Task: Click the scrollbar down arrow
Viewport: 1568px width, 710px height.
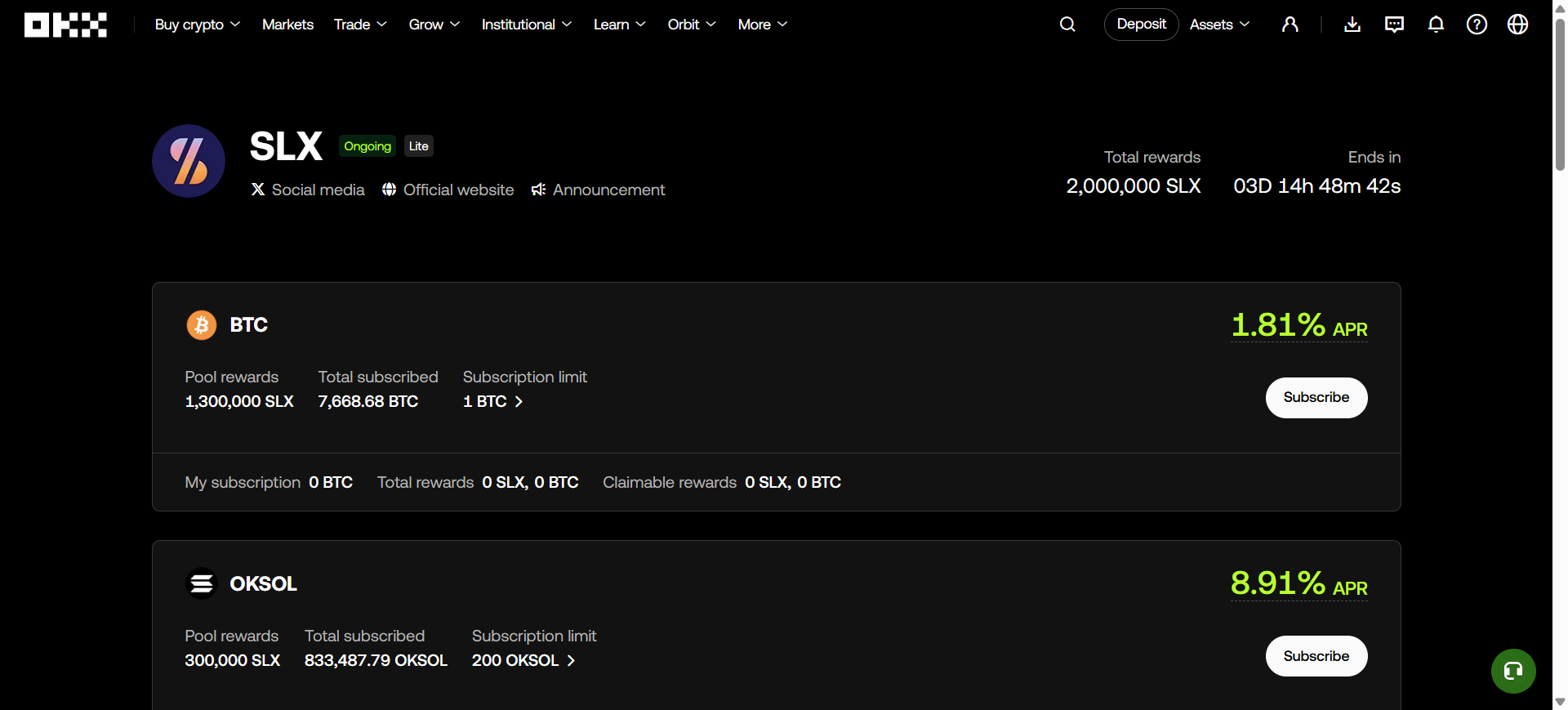Action: (1560, 702)
